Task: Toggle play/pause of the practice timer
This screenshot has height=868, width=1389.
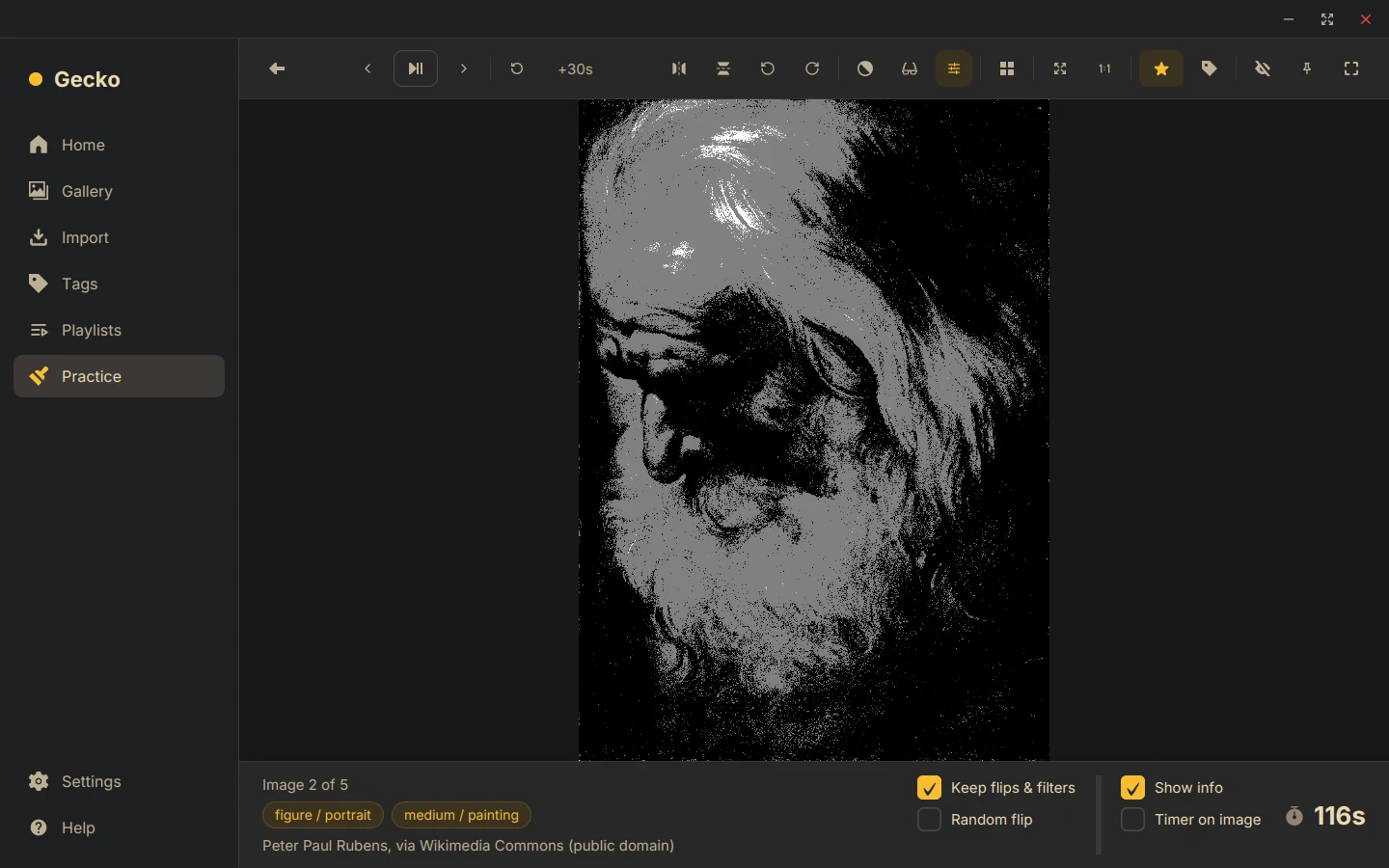Action: pos(416,68)
